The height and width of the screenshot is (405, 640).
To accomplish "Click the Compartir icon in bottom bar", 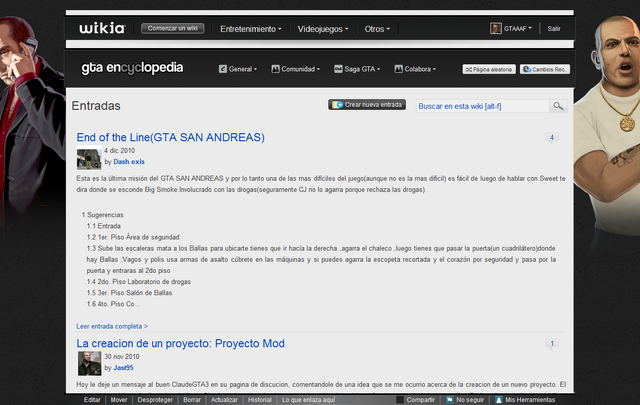I will tap(400, 400).
